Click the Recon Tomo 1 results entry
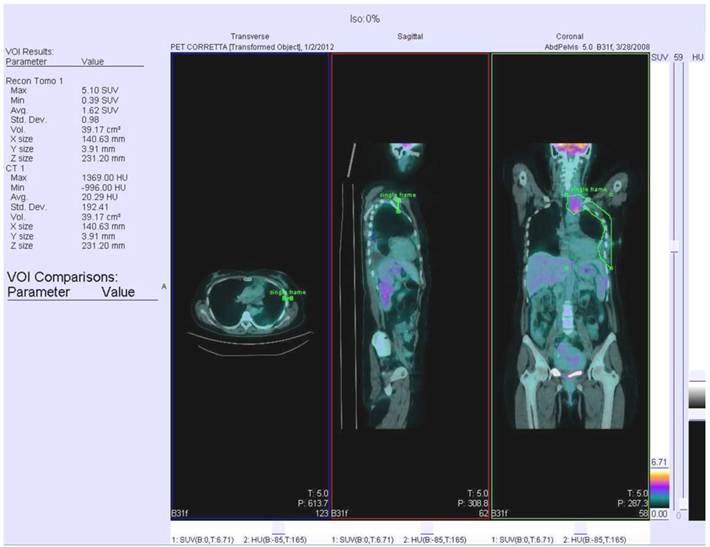The width and height of the screenshot is (710, 547). [x=35, y=78]
